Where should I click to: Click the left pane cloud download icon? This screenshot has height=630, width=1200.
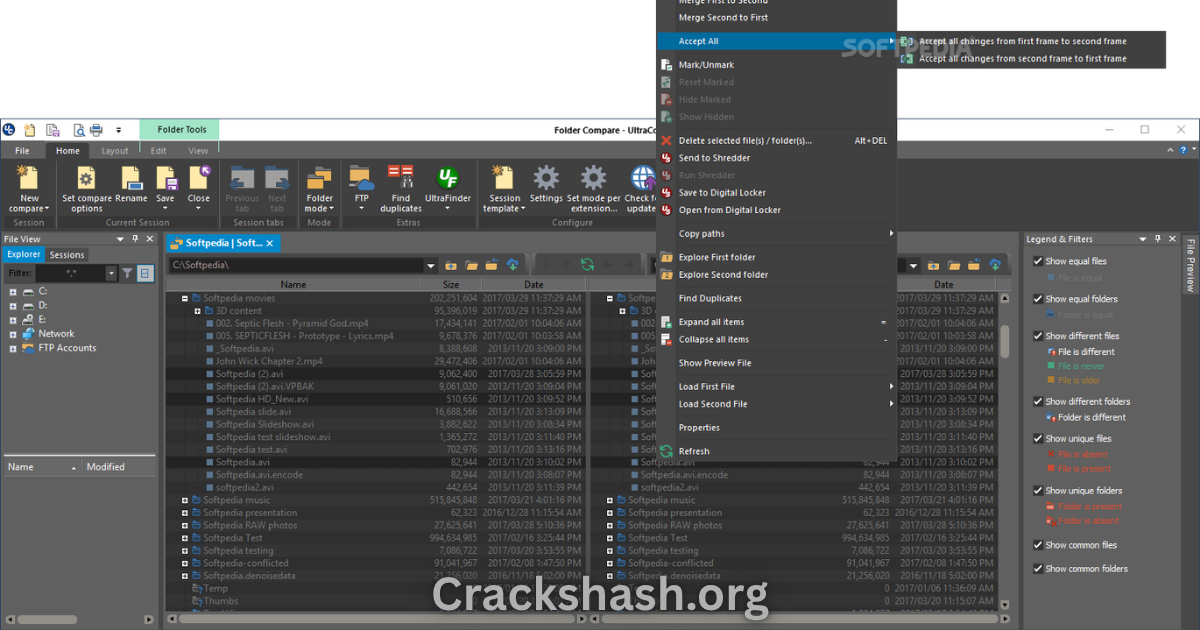coord(512,265)
